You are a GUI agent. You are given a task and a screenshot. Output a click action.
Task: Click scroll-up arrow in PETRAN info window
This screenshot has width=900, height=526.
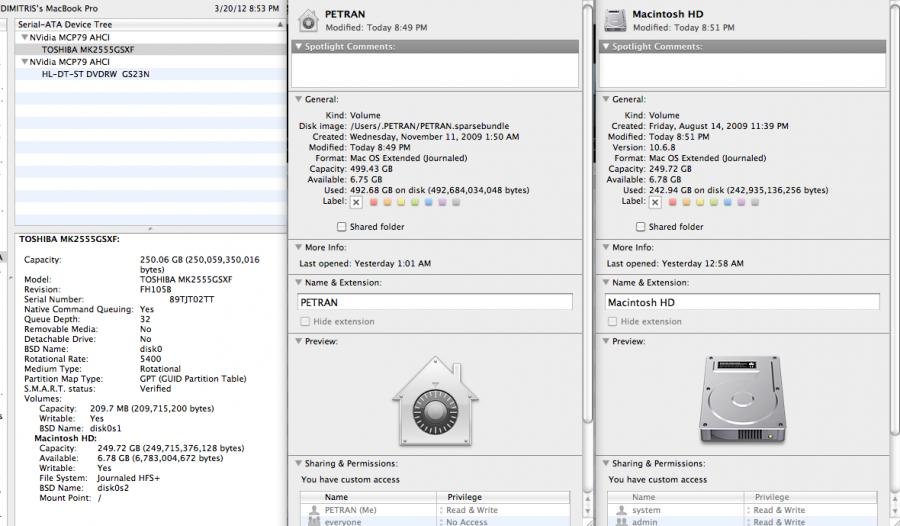(588, 499)
